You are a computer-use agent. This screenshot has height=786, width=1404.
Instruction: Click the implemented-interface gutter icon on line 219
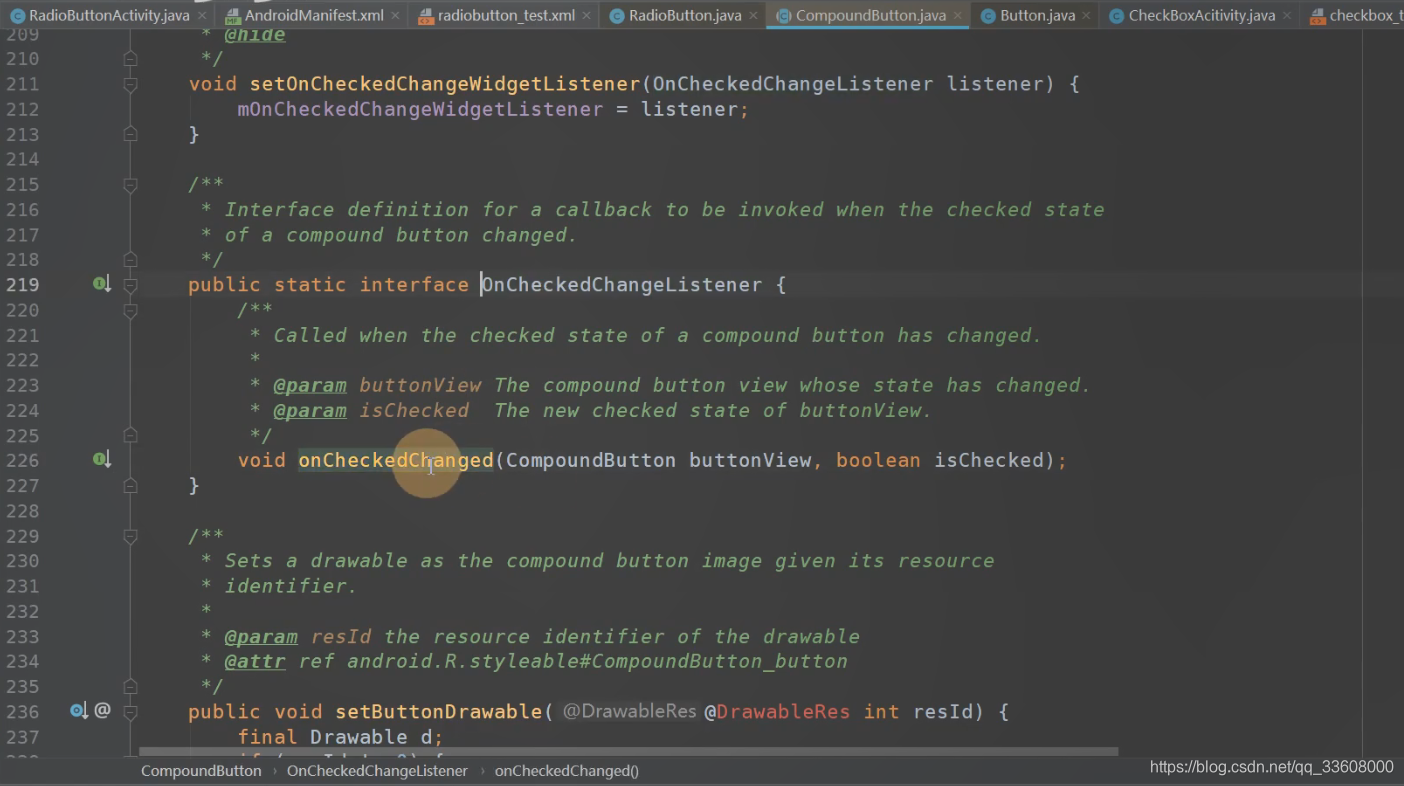point(101,285)
